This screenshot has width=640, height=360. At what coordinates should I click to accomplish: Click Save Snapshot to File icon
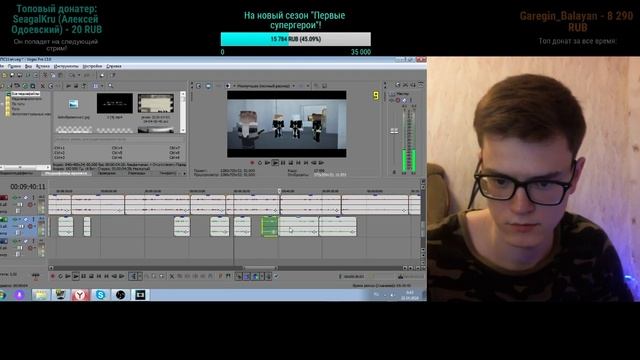tap(324, 86)
